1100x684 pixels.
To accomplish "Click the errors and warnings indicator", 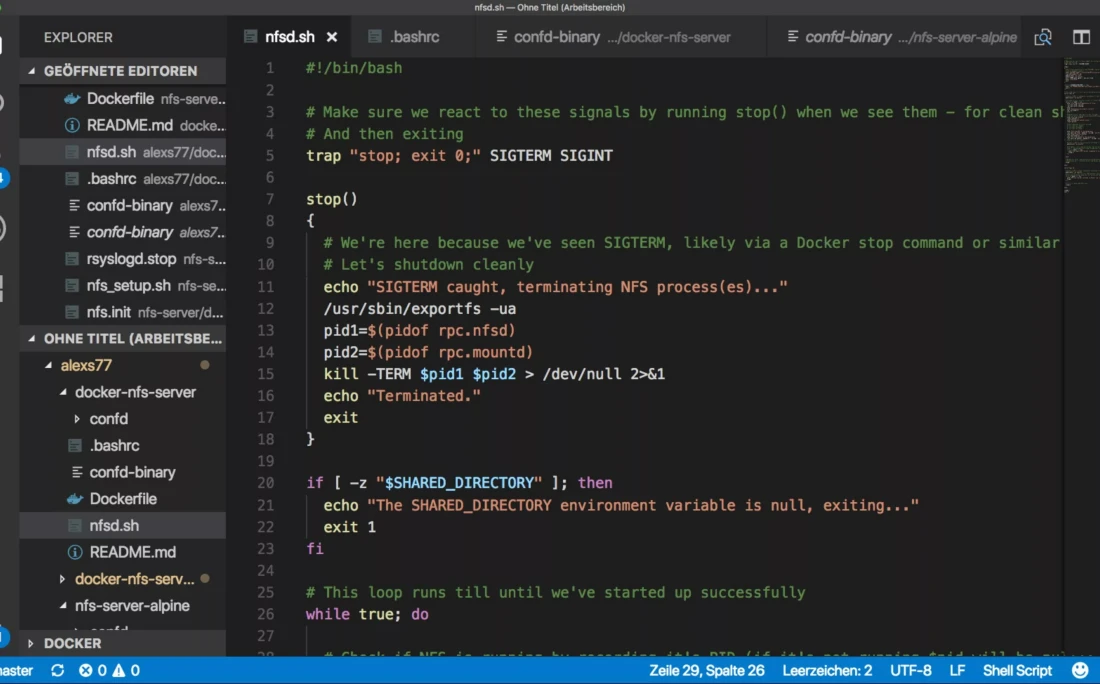I will tap(109, 670).
